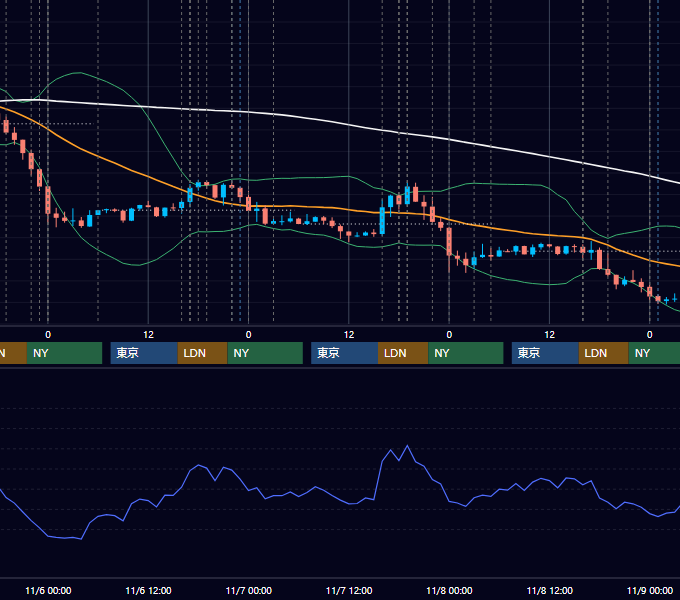
Task: Click the 11/6 12:00 date label
Action: (148, 590)
